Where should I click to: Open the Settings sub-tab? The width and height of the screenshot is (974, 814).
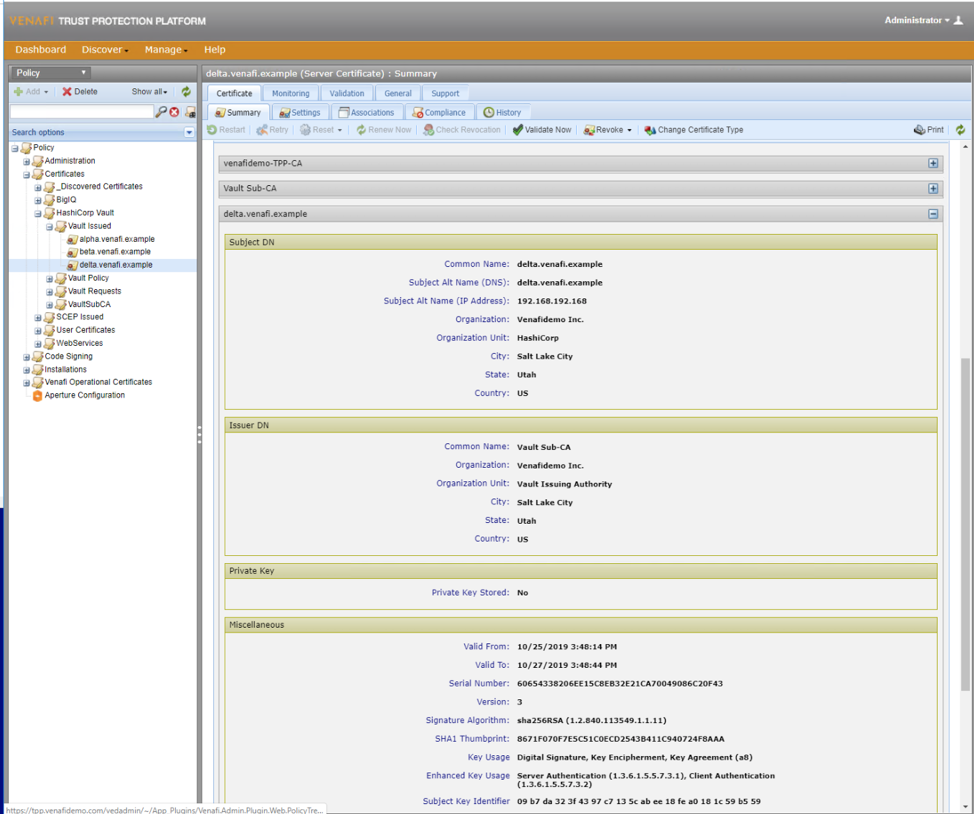[300, 112]
